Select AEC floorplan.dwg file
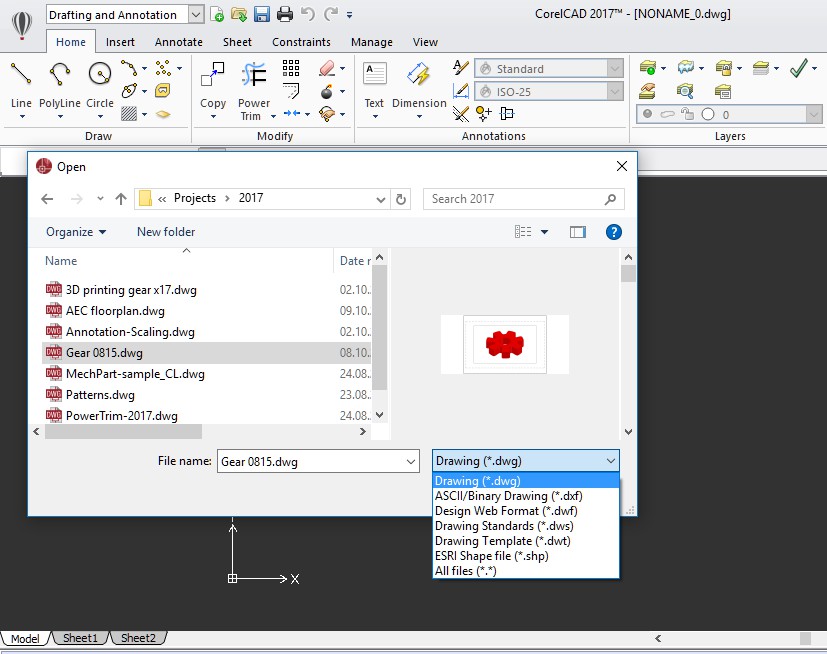This screenshot has width=827, height=654. (x=206, y=311)
